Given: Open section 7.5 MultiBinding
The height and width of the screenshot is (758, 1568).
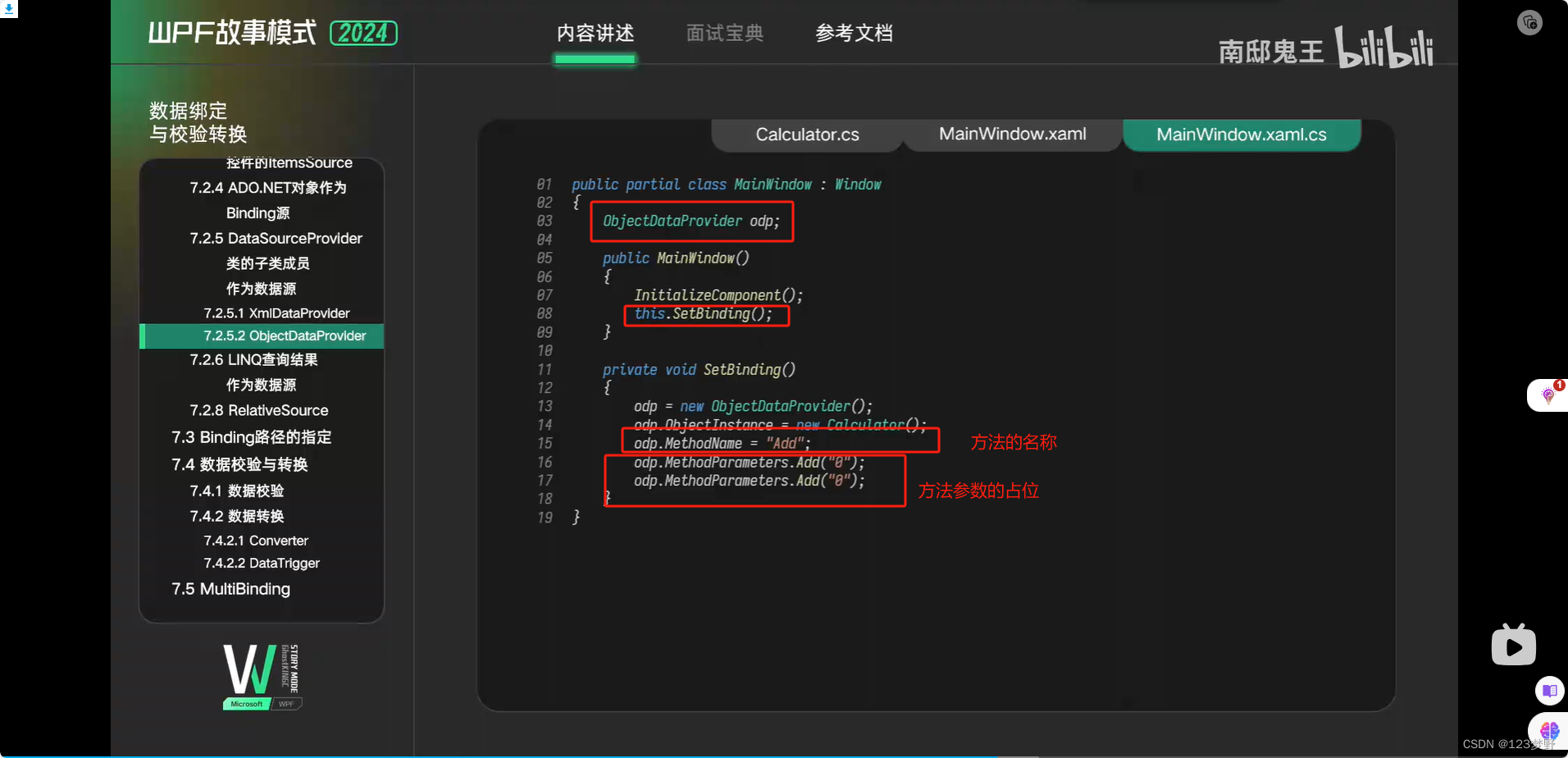Looking at the screenshot, I should [230, 589].
